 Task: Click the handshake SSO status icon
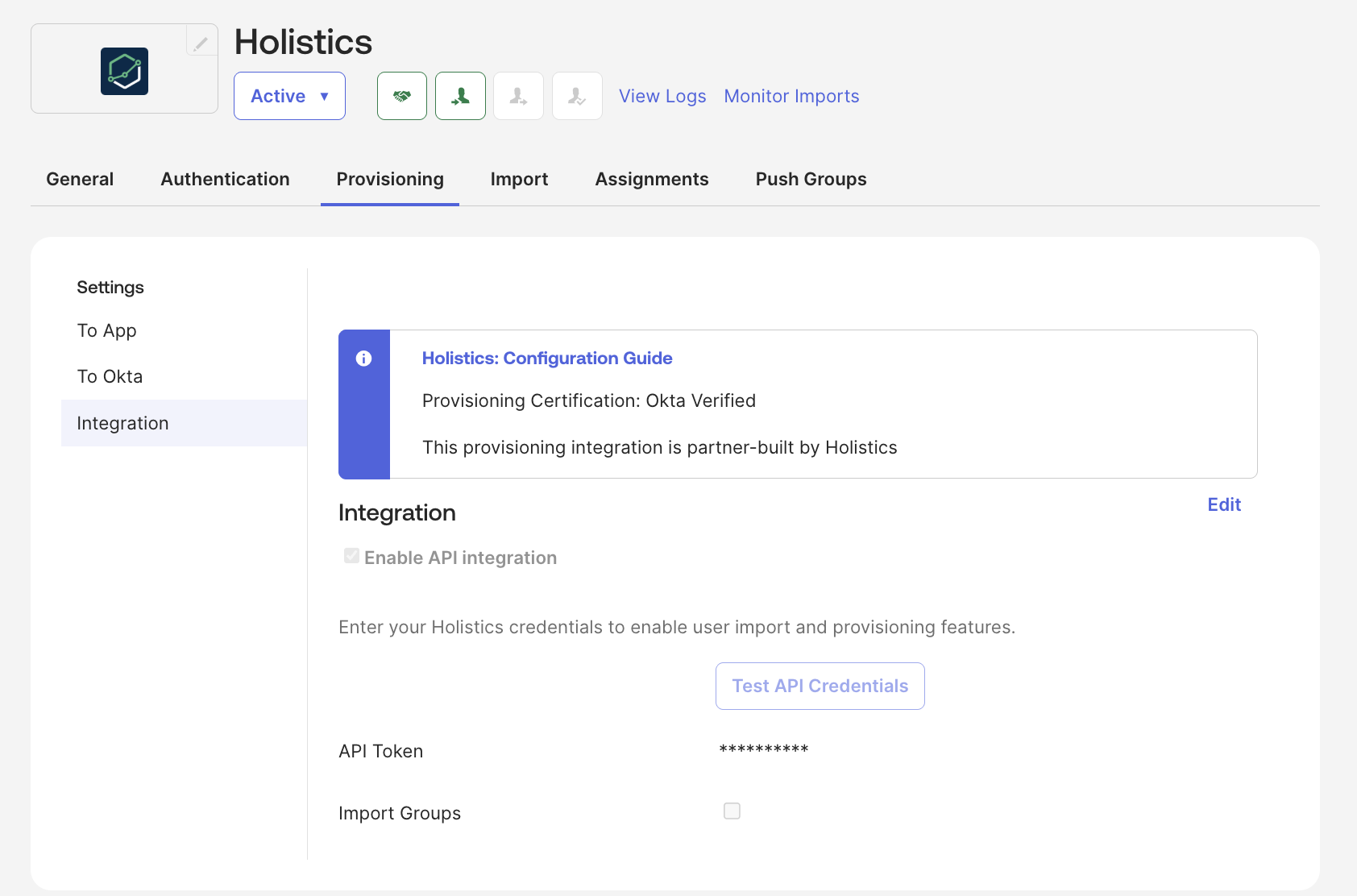(402, 96)
